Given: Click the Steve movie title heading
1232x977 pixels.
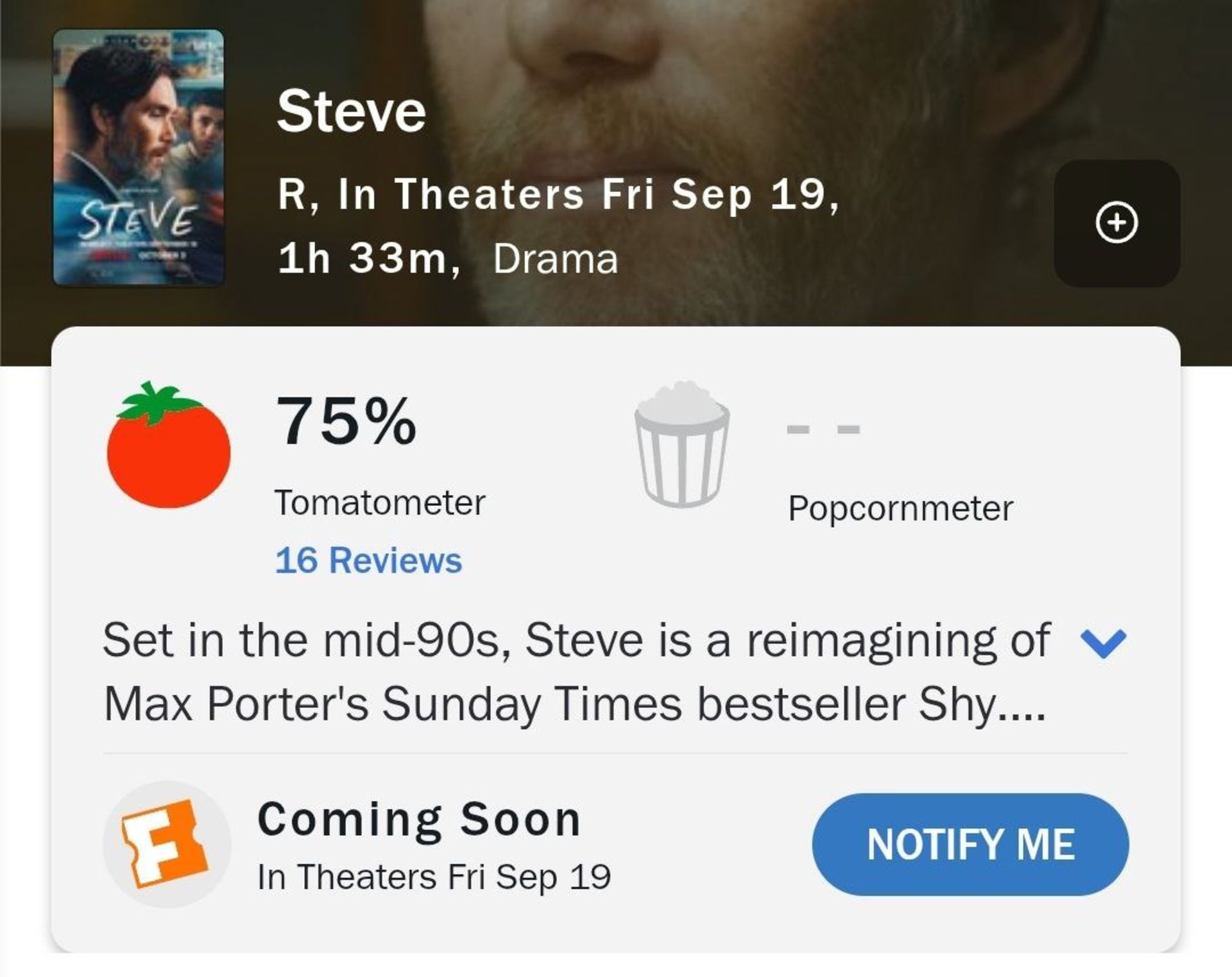Looking at the screenshot, I should [352, 111].
